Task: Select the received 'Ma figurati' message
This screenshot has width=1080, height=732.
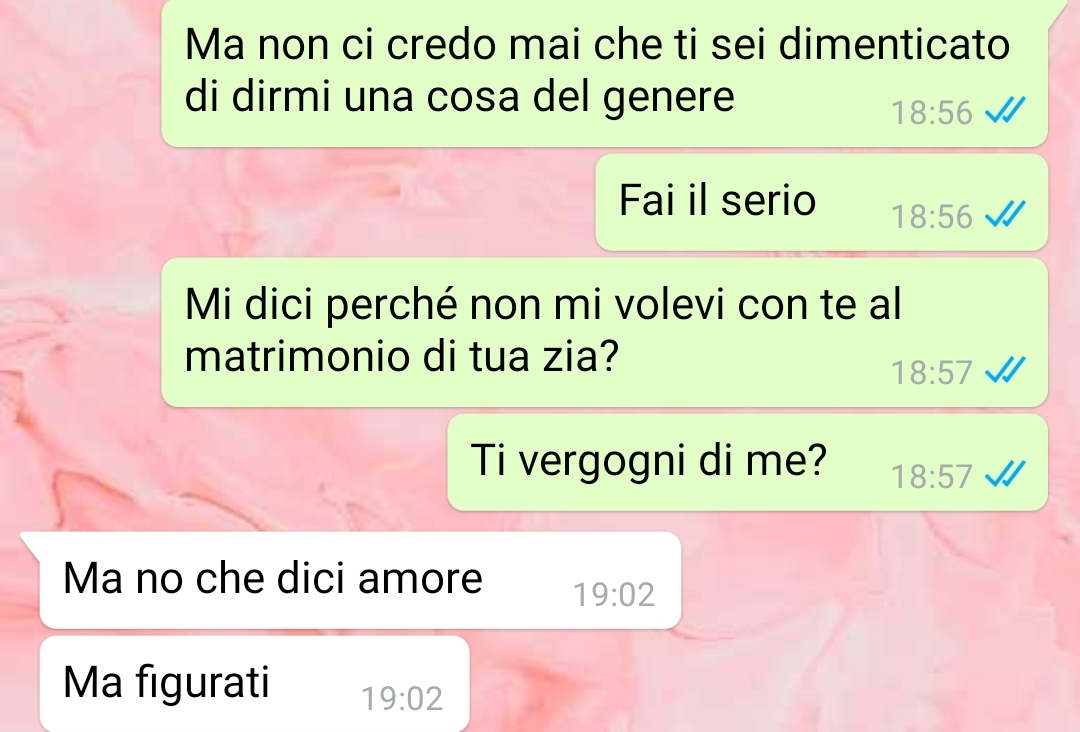Action: pos(254,684)
